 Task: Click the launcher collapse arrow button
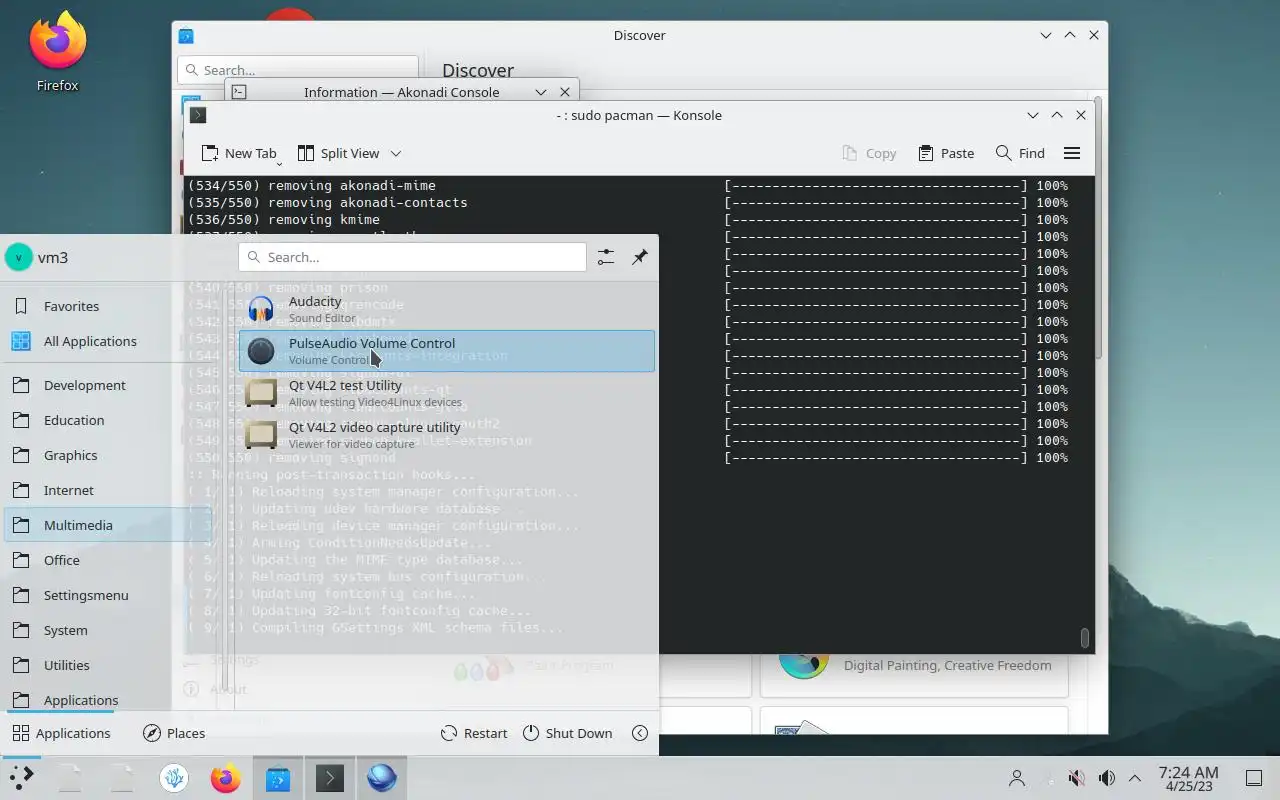pyautogui.click(x=640, y=733)
